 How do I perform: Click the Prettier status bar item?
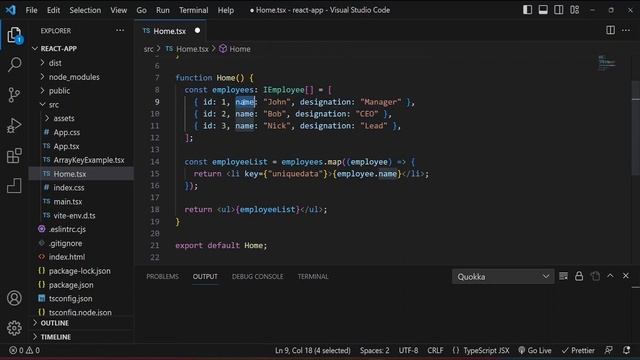point(578,350)
